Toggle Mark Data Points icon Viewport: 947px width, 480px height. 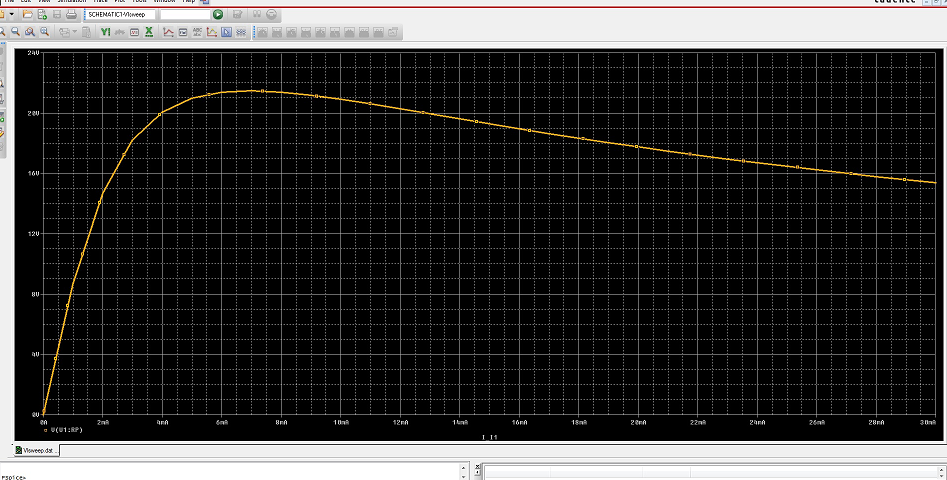pos(212,32)
